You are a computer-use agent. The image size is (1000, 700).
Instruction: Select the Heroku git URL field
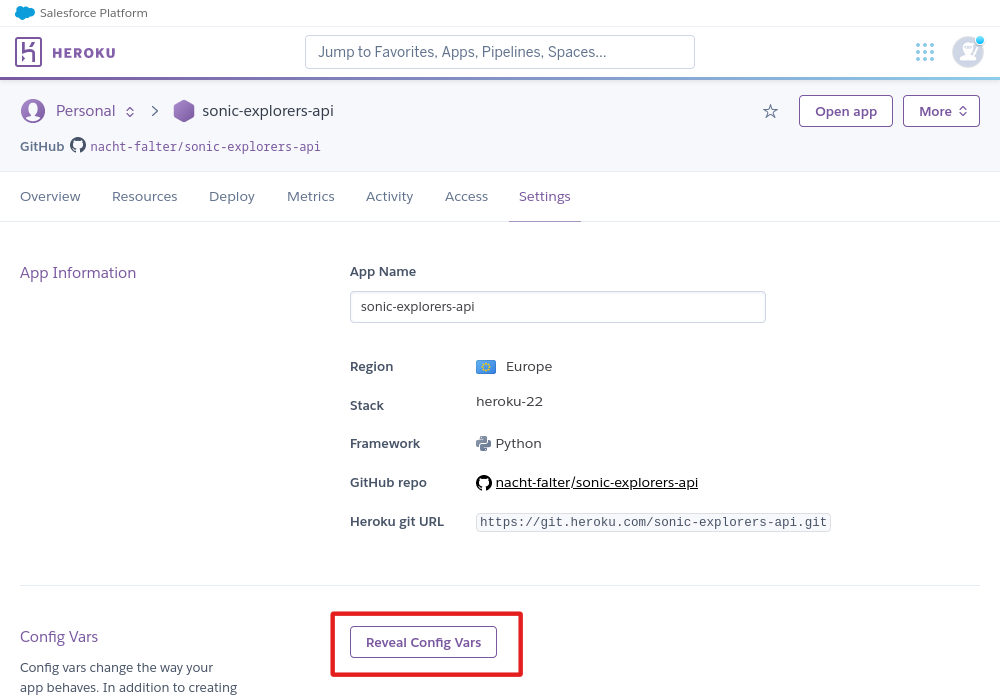(653, 522)
